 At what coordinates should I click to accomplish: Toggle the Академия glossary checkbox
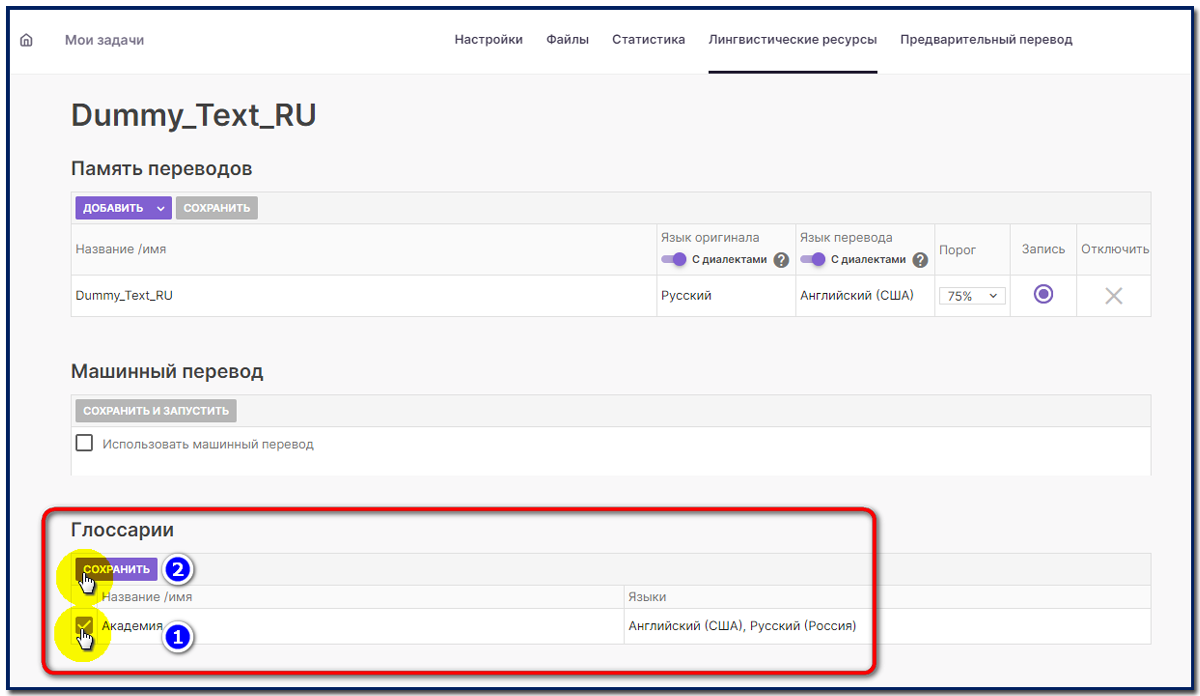point(85,626)
